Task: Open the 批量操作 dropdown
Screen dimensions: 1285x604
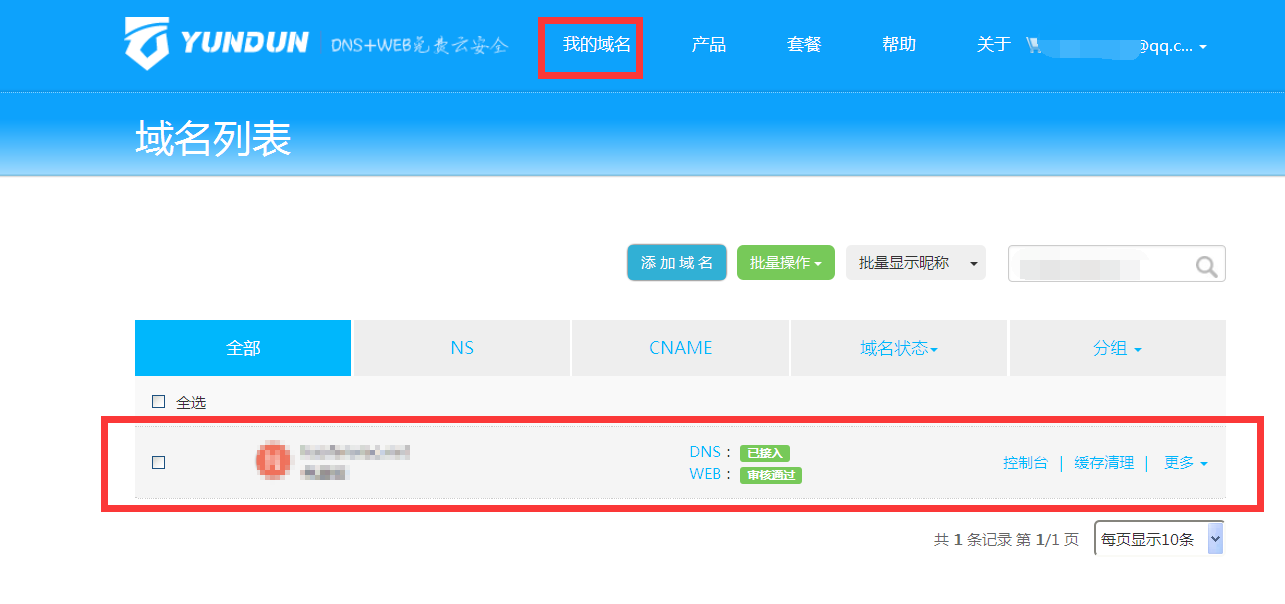Action: (x=785, y=263)
